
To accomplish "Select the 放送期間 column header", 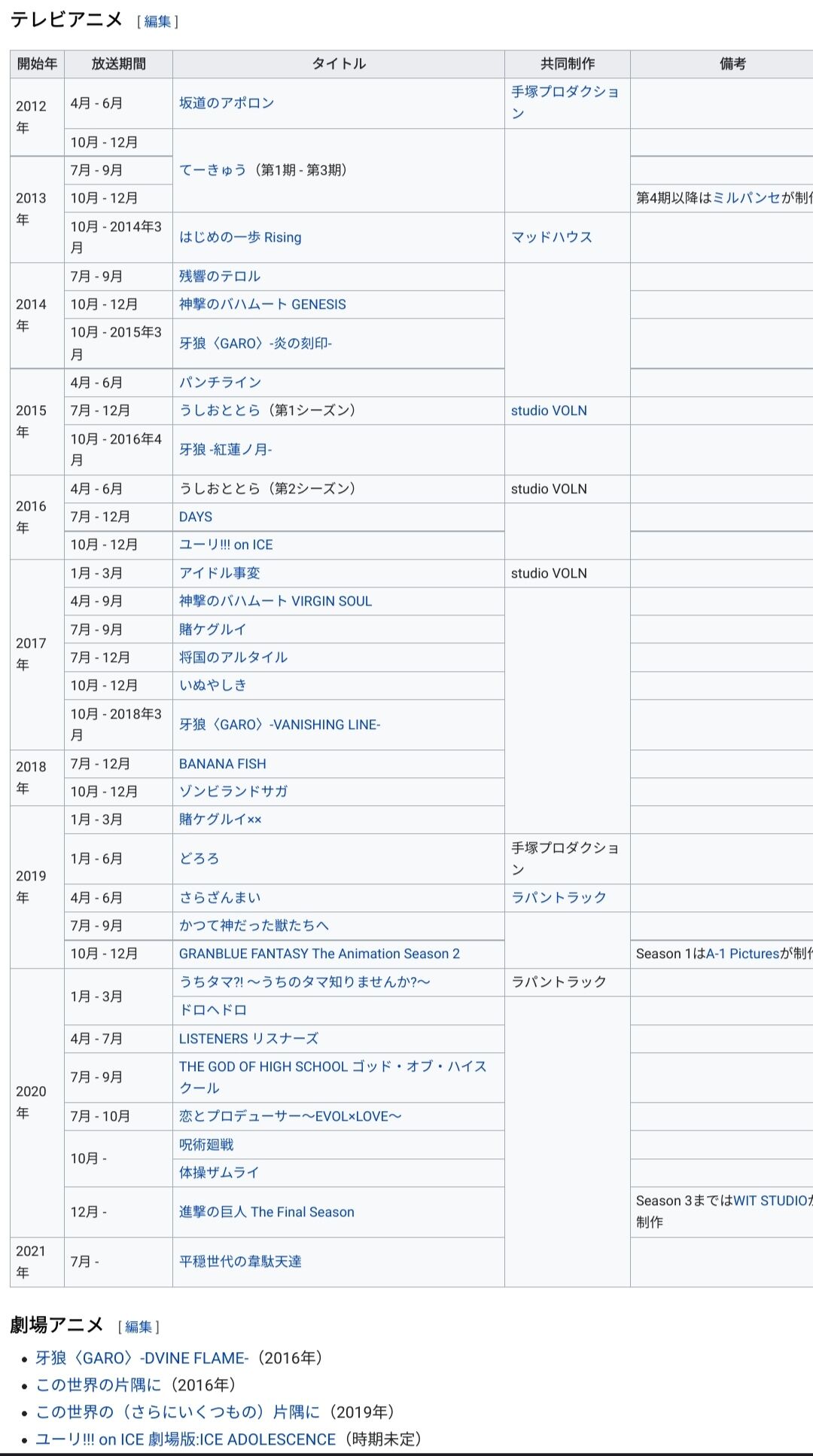I will (x=119, y=64).
